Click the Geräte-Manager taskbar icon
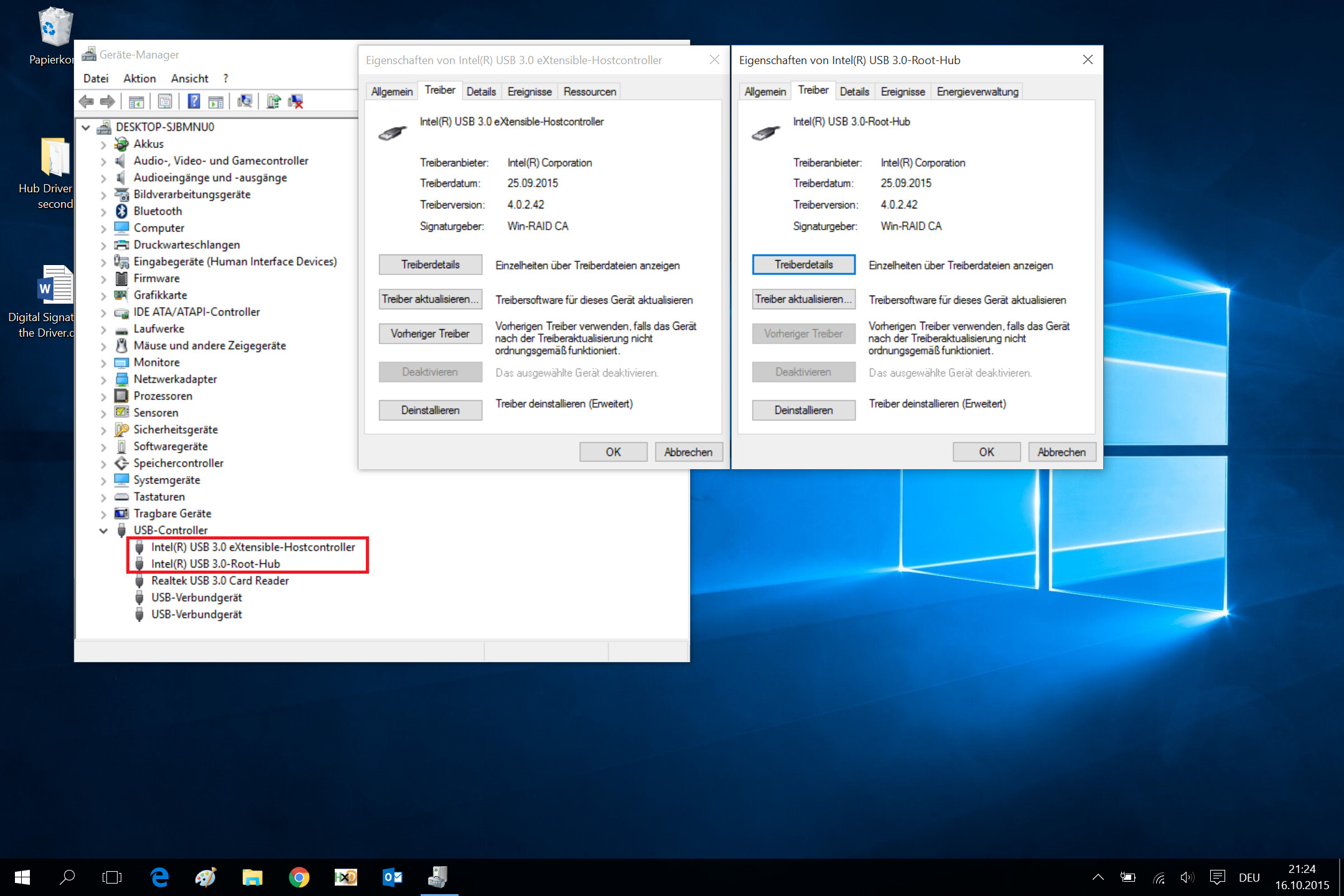The width and height of the screenshot is (1344, 896). click(439, 877)
